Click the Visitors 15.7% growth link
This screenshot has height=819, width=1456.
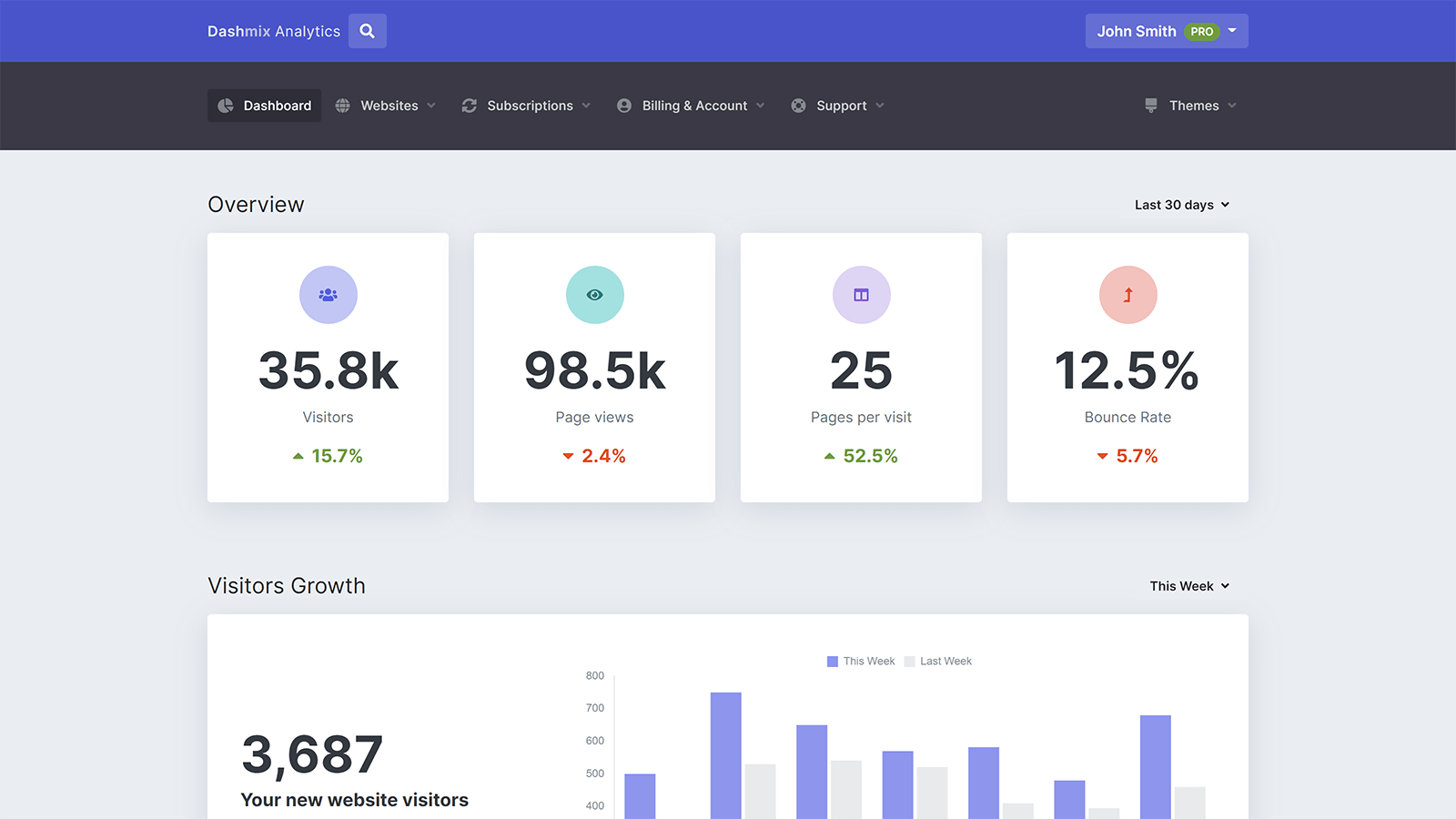[x=328, y=456]
